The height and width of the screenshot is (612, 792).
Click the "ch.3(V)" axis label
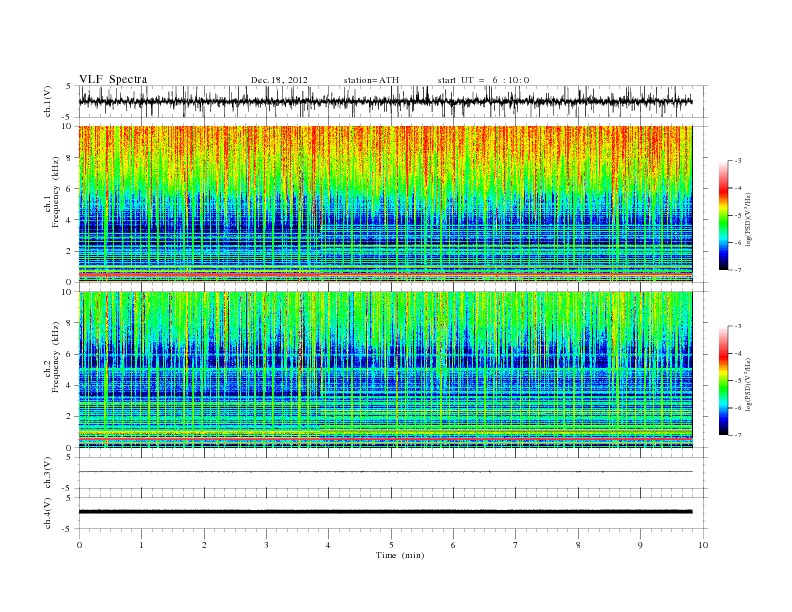[48, 473]
